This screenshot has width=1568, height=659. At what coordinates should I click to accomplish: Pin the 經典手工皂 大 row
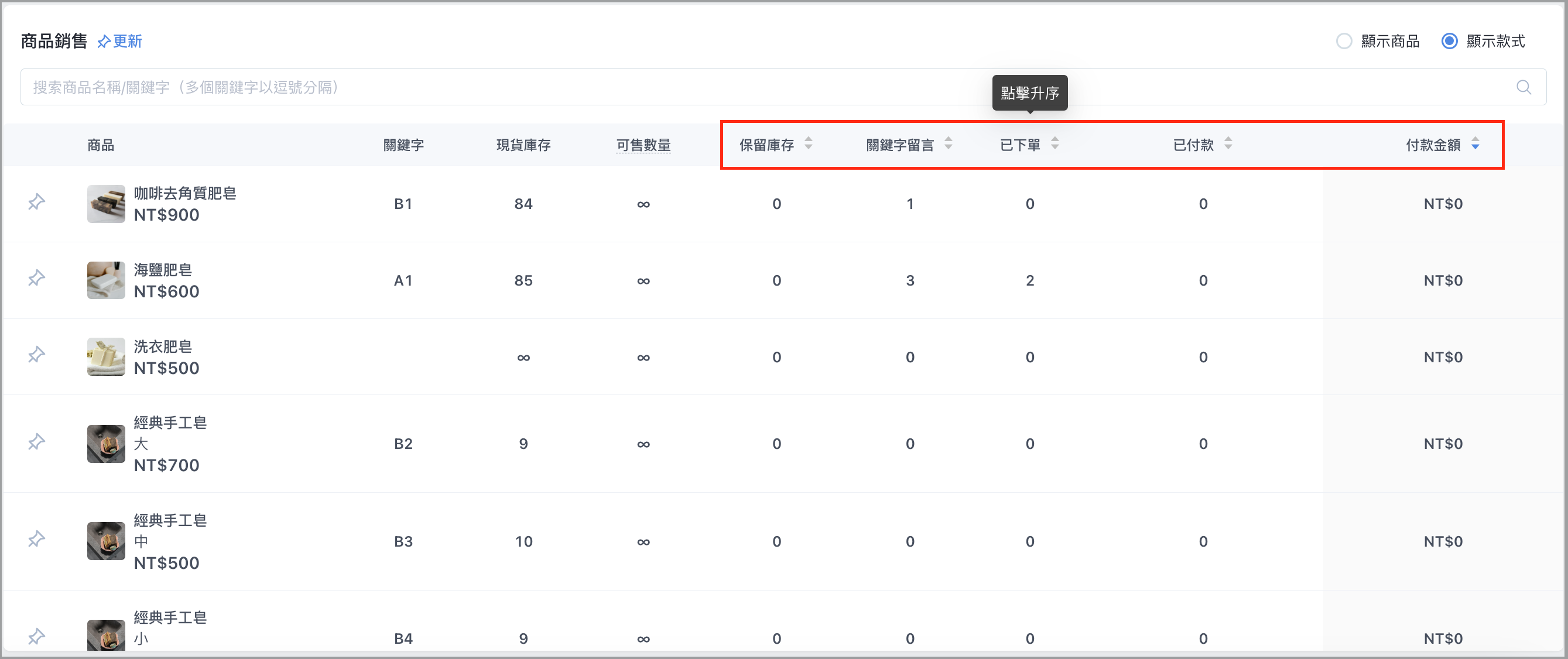point(36,442)
